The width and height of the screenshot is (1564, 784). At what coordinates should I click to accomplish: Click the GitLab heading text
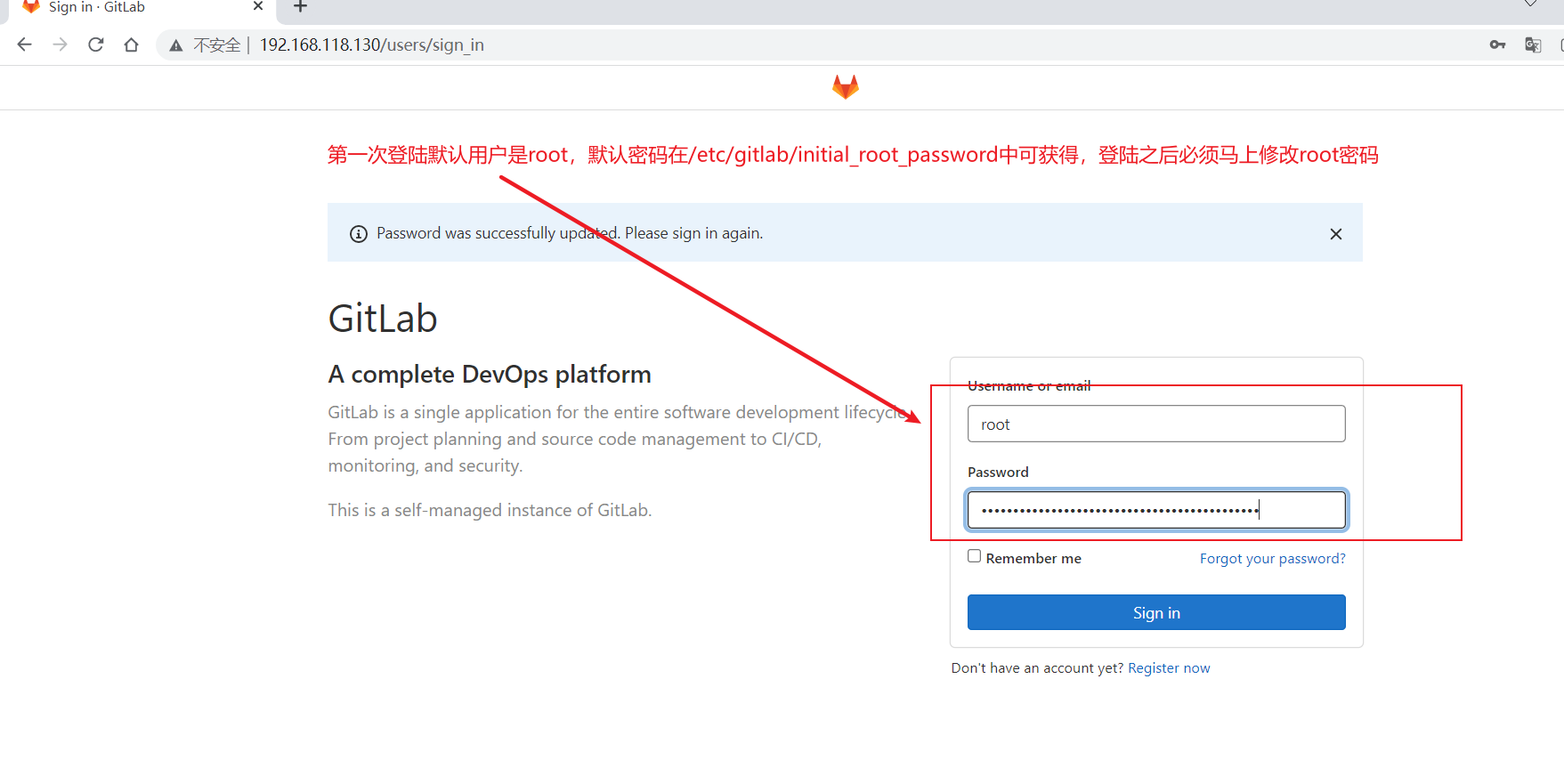tap(383, 319)
